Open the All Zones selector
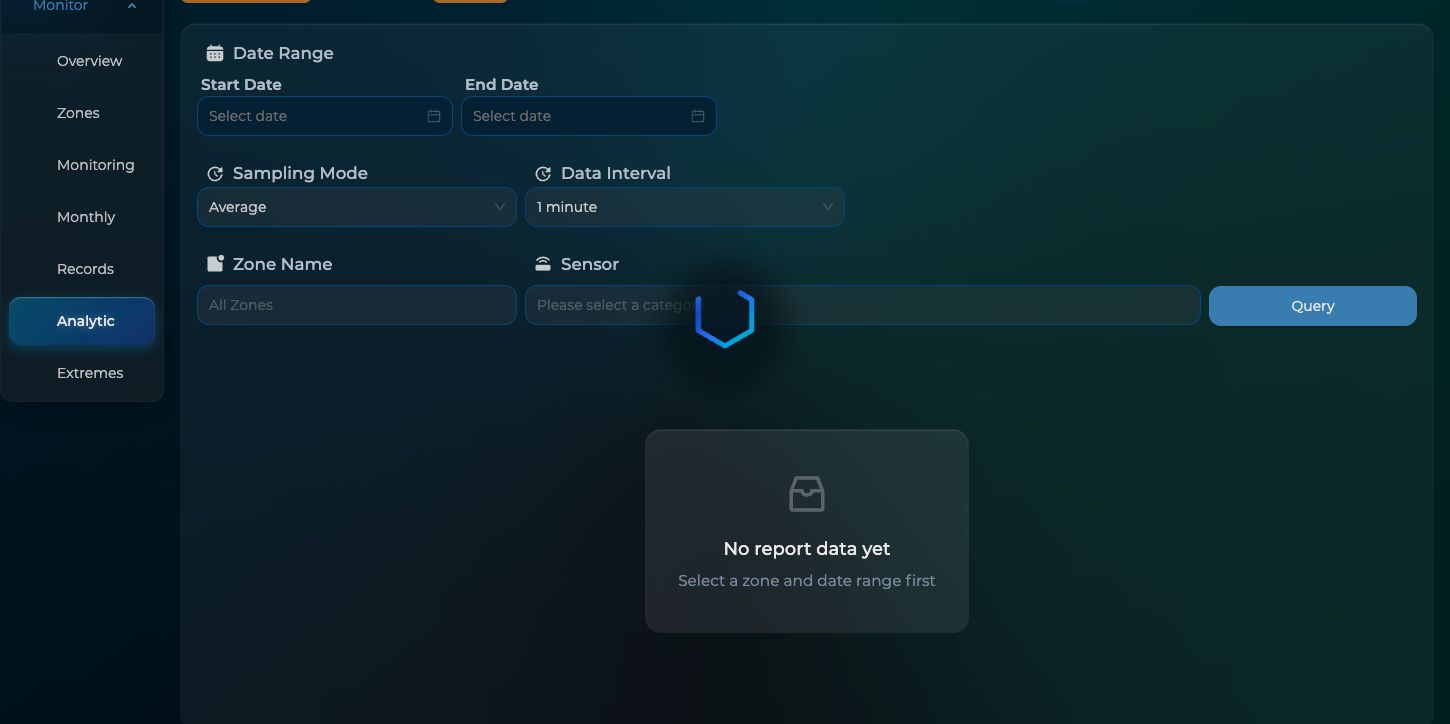Viewport: 1450px width, 724px height. pyautogui.click(x=357, y=305)
